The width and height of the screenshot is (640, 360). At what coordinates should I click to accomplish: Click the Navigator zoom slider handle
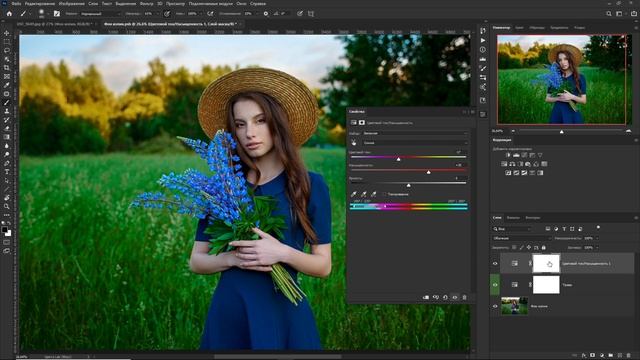click(x=562, y=131)
